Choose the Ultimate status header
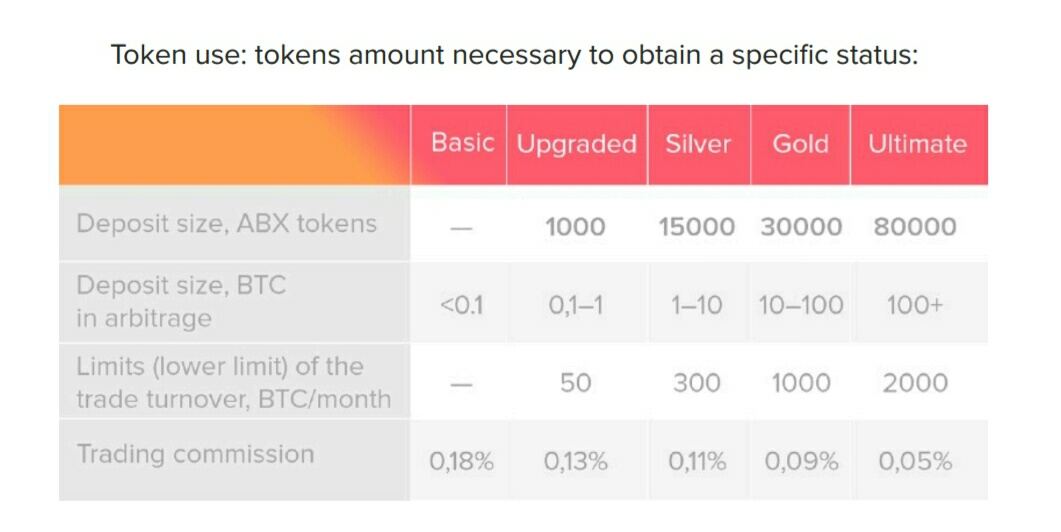This screenshot has height=532, width=1061. 917,143
